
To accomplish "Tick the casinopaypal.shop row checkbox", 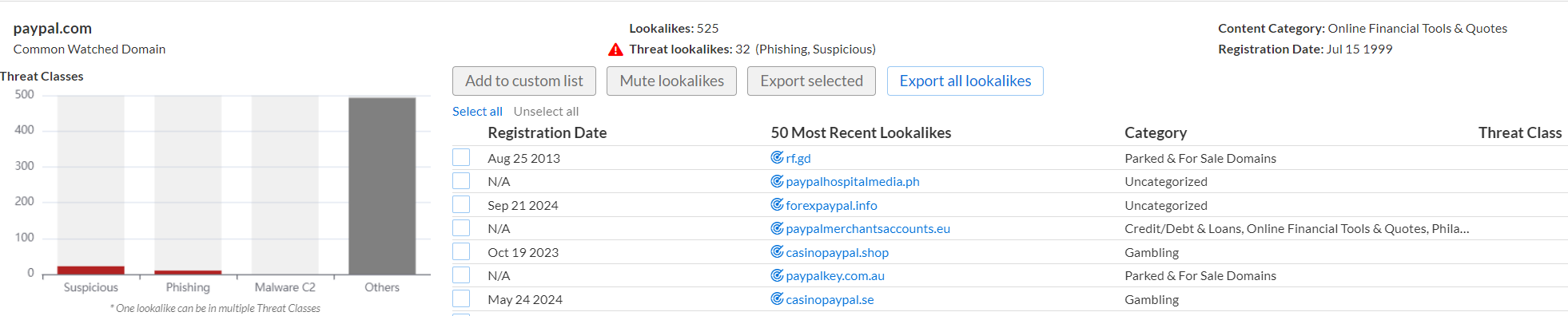I will pyautogui.click(x=461, y=251).
